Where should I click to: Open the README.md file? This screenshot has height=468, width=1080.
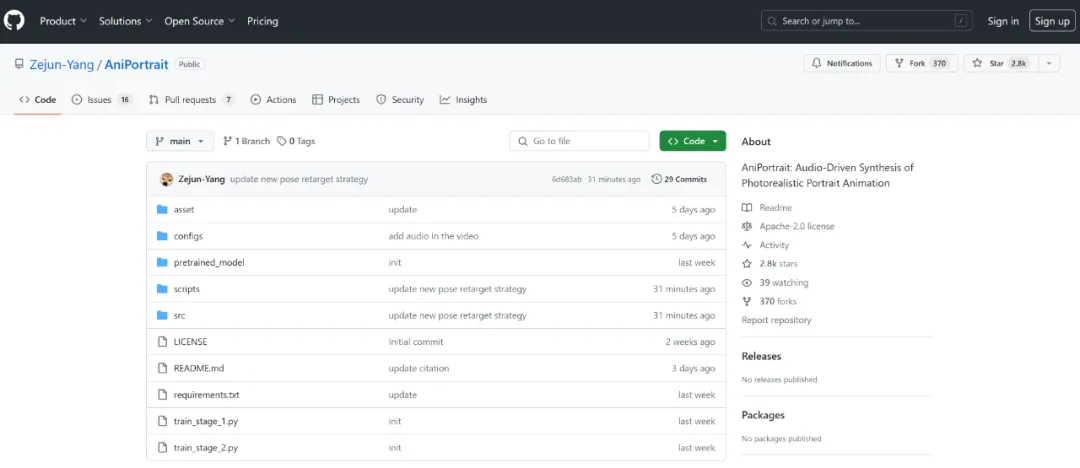pos(198,368)
